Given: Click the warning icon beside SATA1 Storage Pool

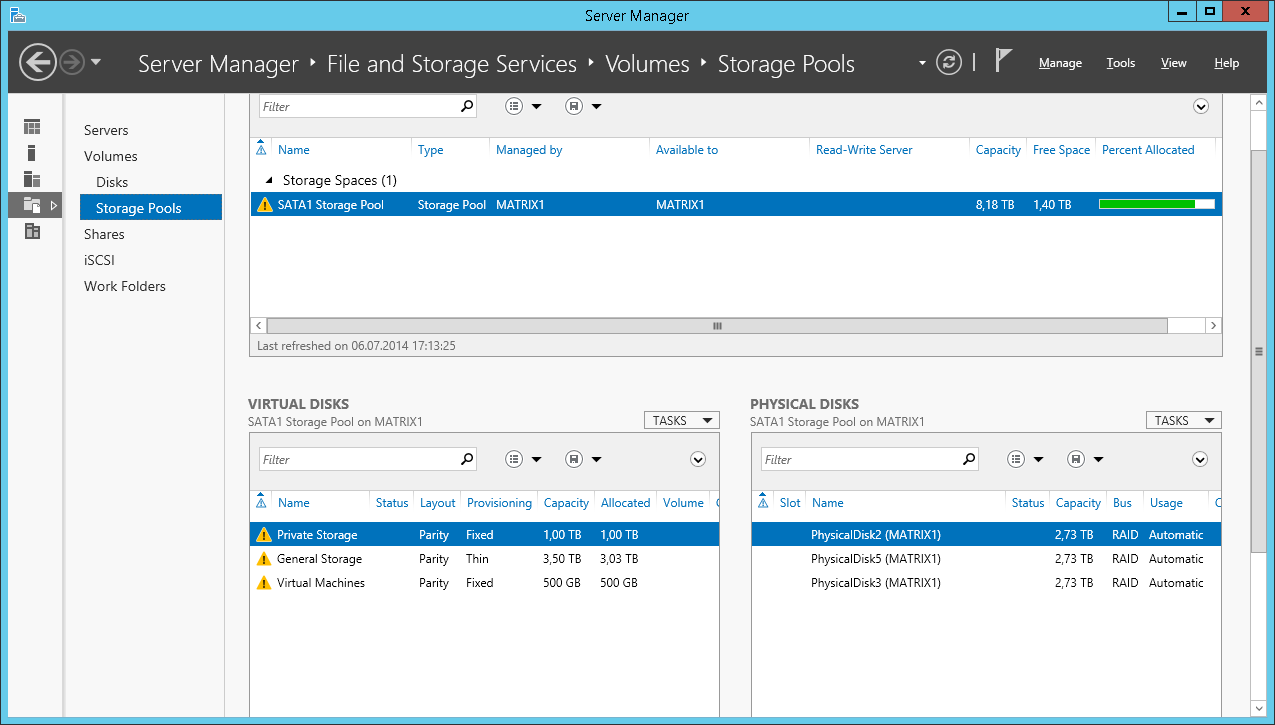Looking at the screenshot, I should point(264,205).
